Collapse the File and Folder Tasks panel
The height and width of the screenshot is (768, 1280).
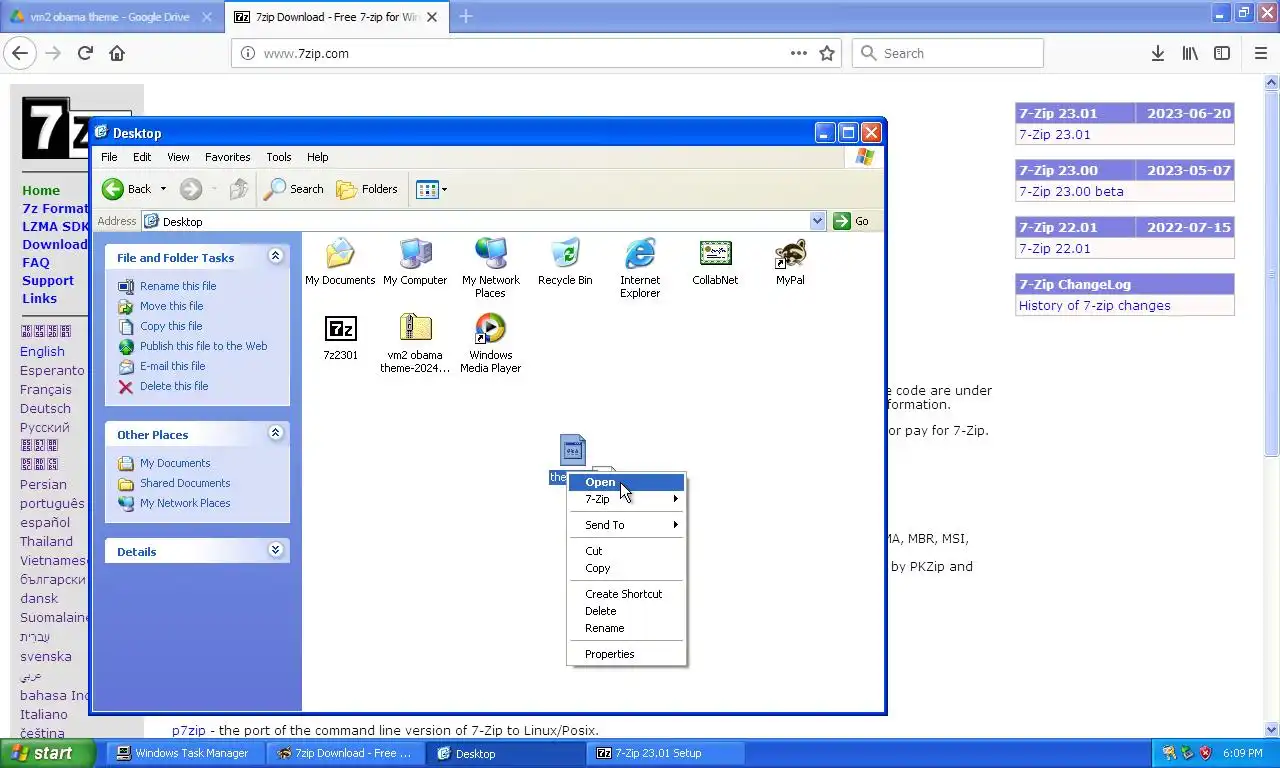(x=275, y=257)
